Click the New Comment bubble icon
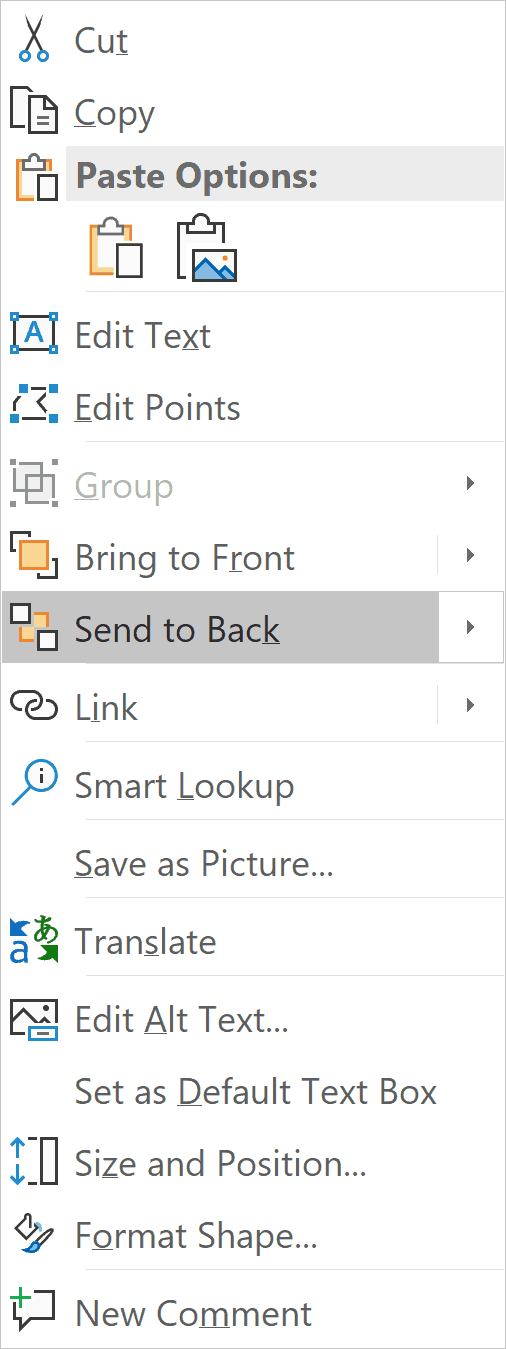 34,1309
